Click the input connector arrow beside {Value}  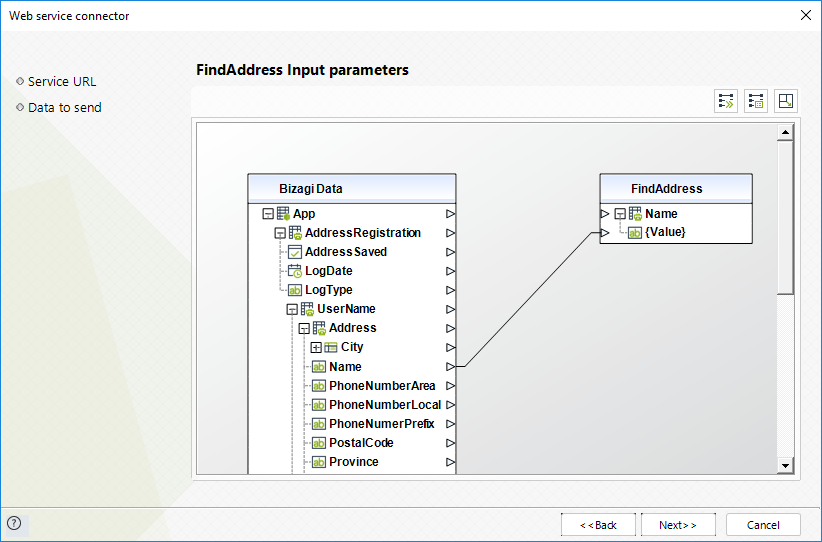[605, 232]
